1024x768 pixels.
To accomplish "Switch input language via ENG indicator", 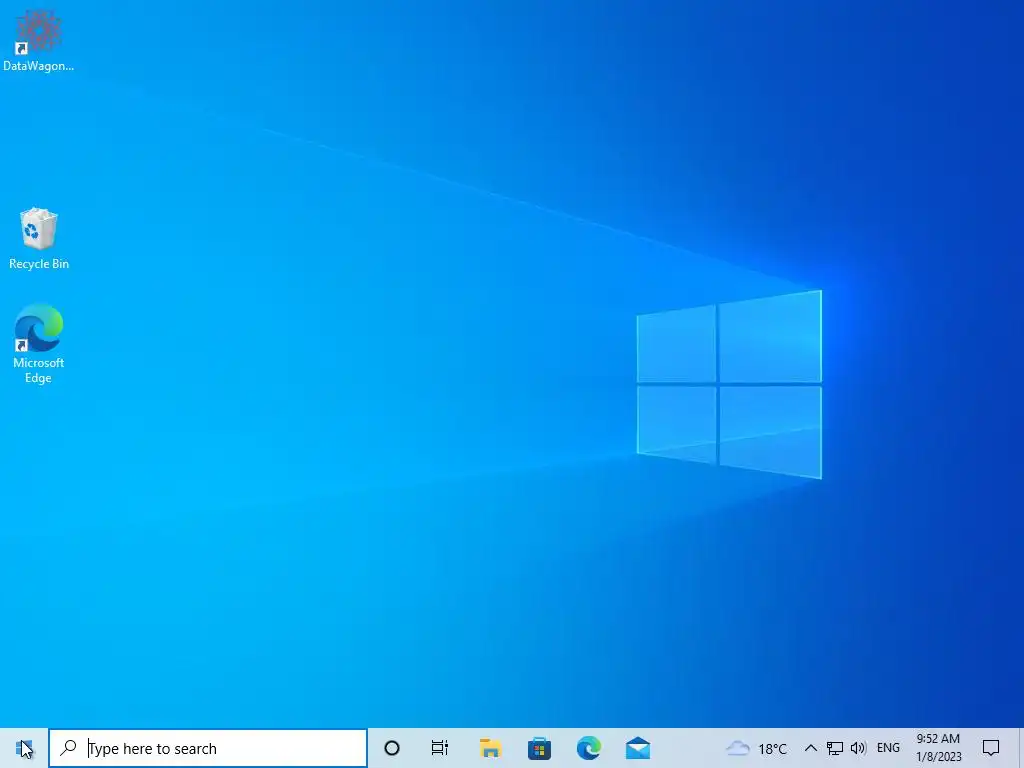I will click(888, 748).
